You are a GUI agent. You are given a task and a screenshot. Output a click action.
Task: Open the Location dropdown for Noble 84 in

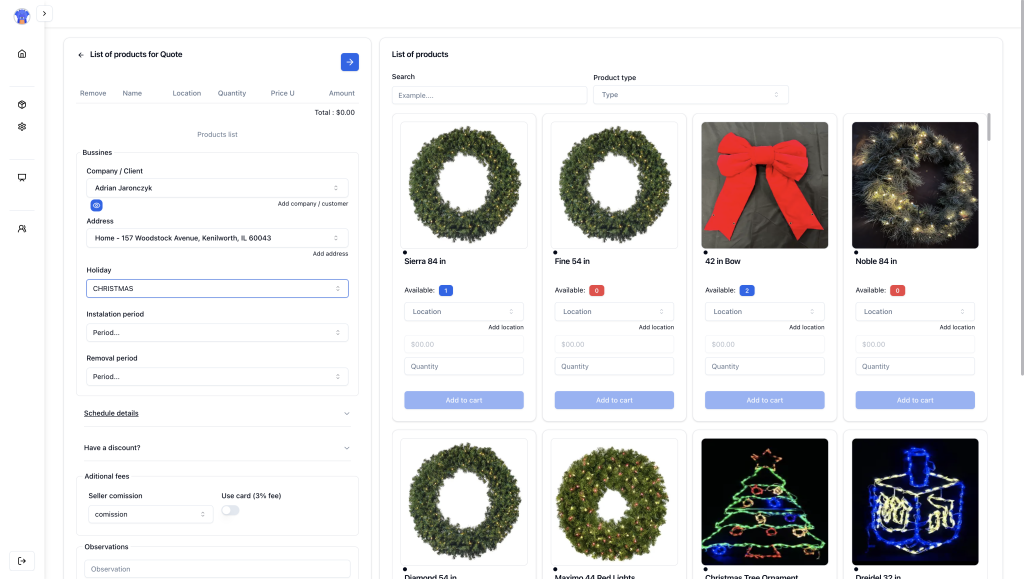coord(915,311)
